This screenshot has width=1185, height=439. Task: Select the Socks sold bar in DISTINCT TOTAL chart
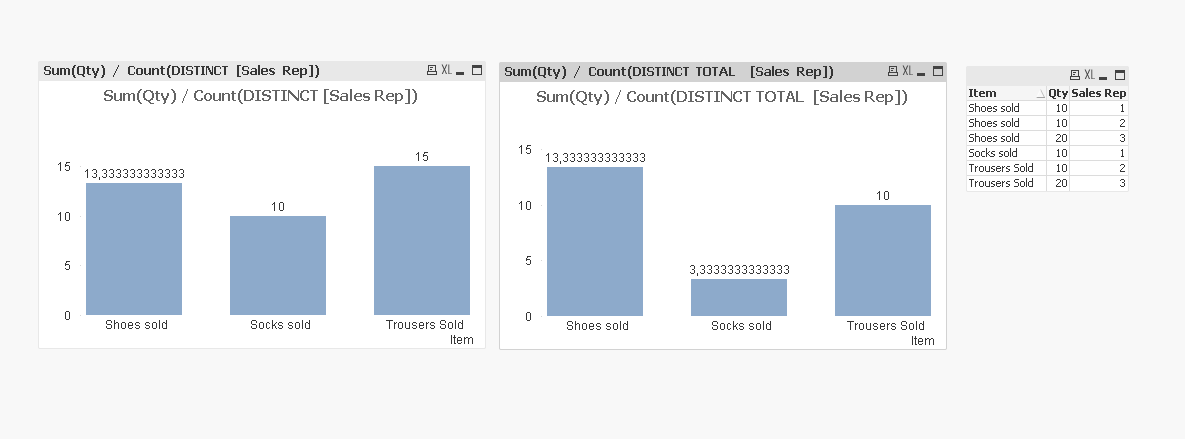[739, 297]
